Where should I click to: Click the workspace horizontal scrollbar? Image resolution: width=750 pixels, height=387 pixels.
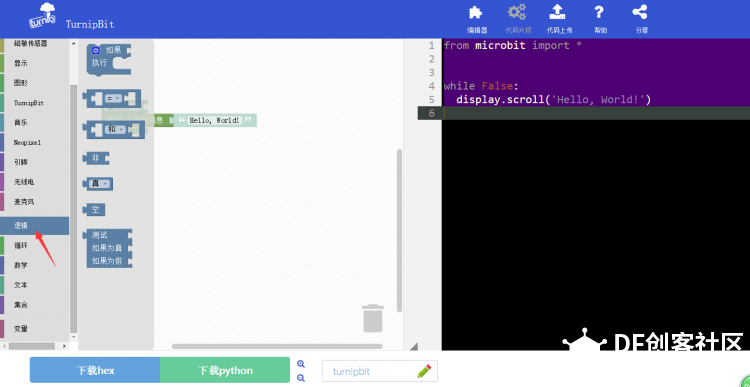pos(277,346)
